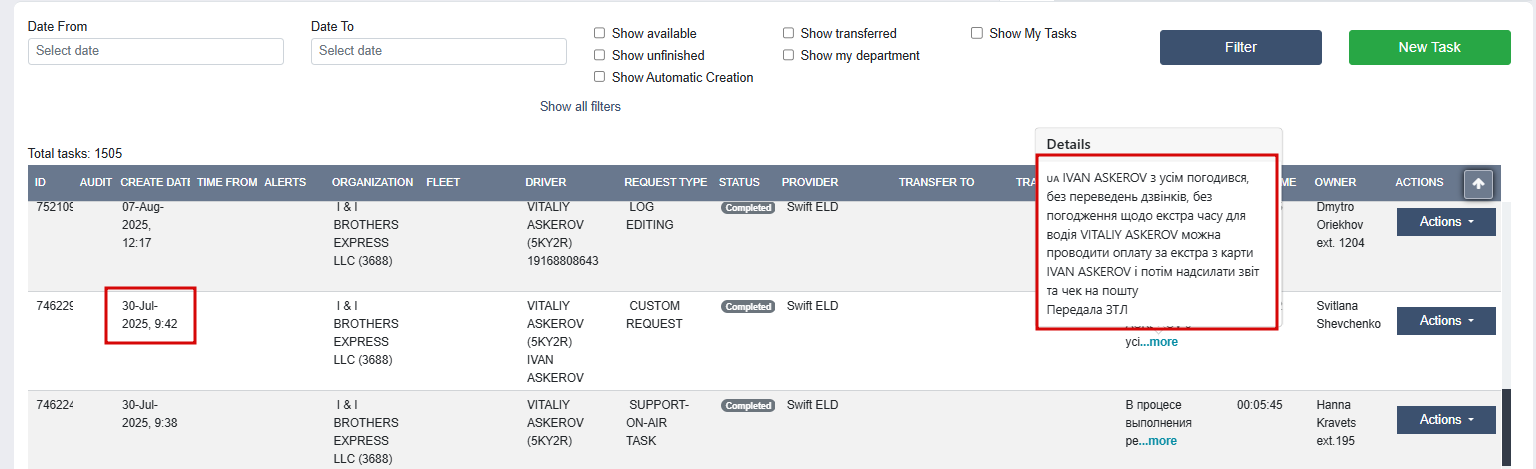1536x469 pixels.
Task: Tick the Show My Tasks checkbox
Action: [977, 33]
